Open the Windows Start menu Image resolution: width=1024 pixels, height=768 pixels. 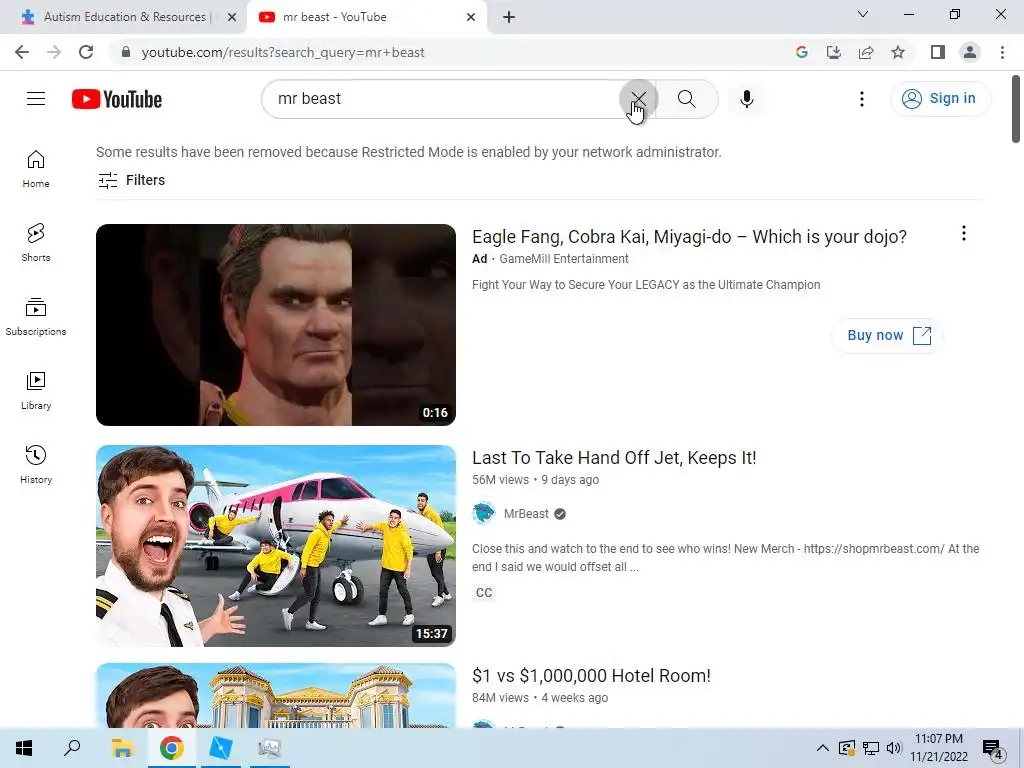(x=24, y=748)
